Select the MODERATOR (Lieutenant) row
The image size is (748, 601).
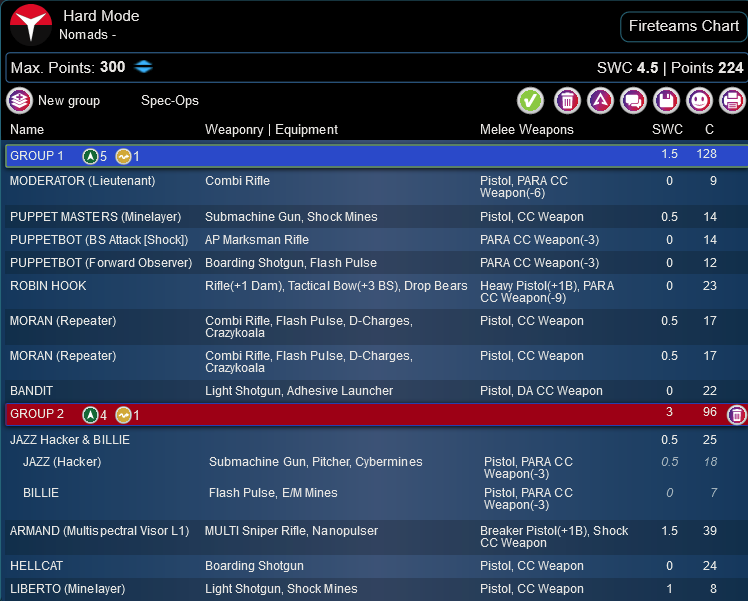tap(376, 187)
